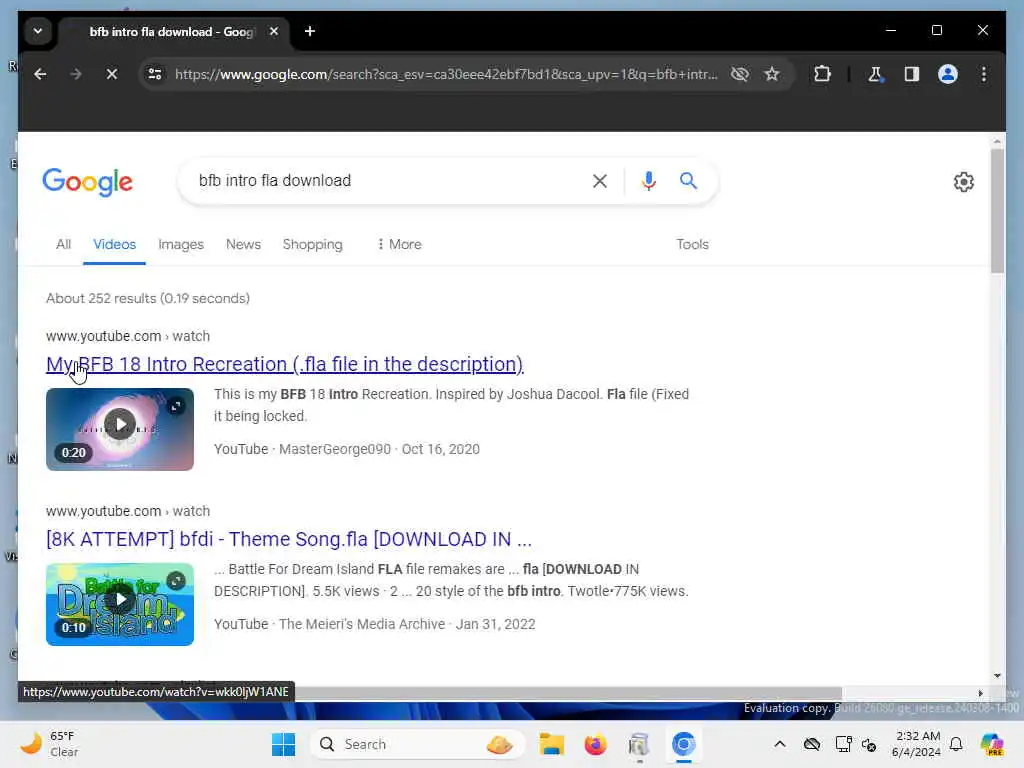Click the horizontal scroll right arrow
The height and width of the screenshot is (768, 1024).
pyautogui.click(x=980, y=694)
